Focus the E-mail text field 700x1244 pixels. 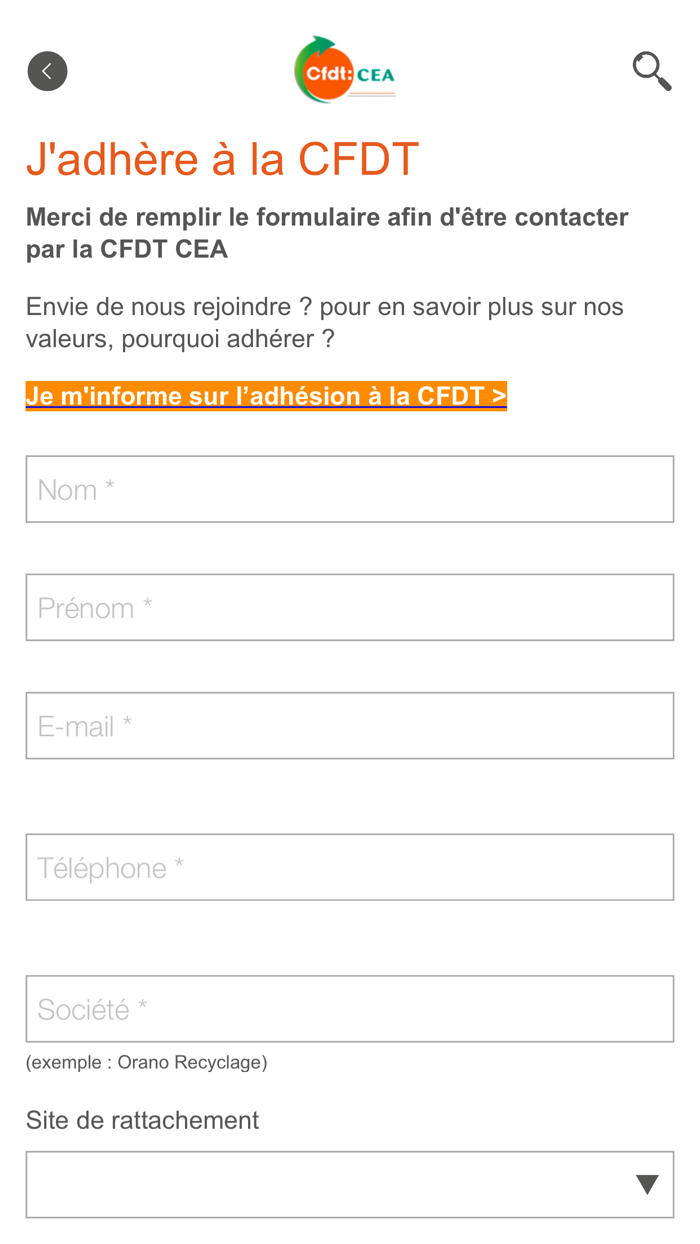coord(349,726)
